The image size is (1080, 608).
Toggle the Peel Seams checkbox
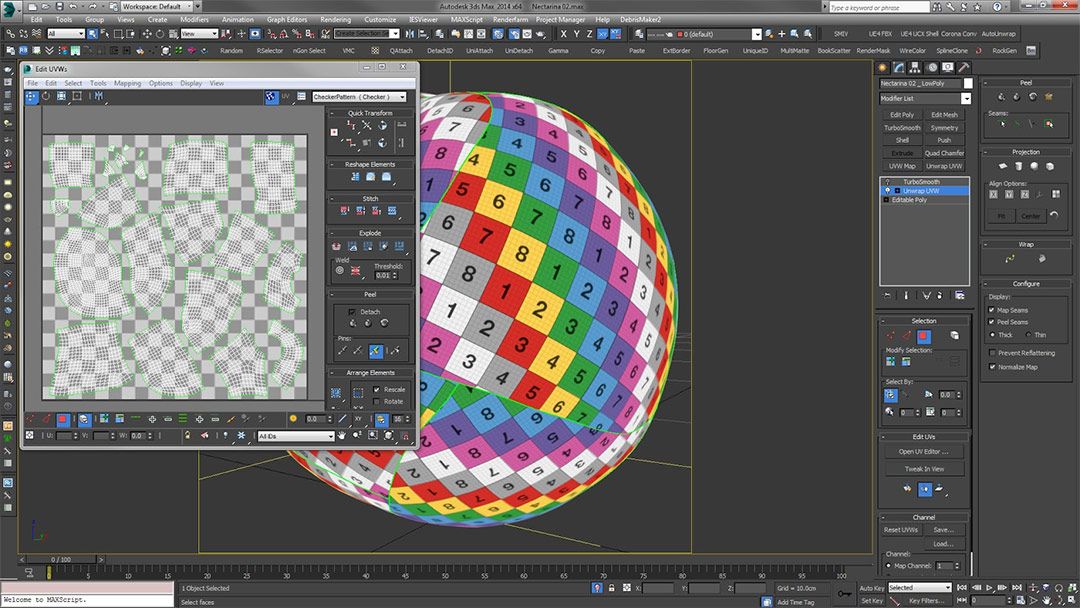click(992, 322)
